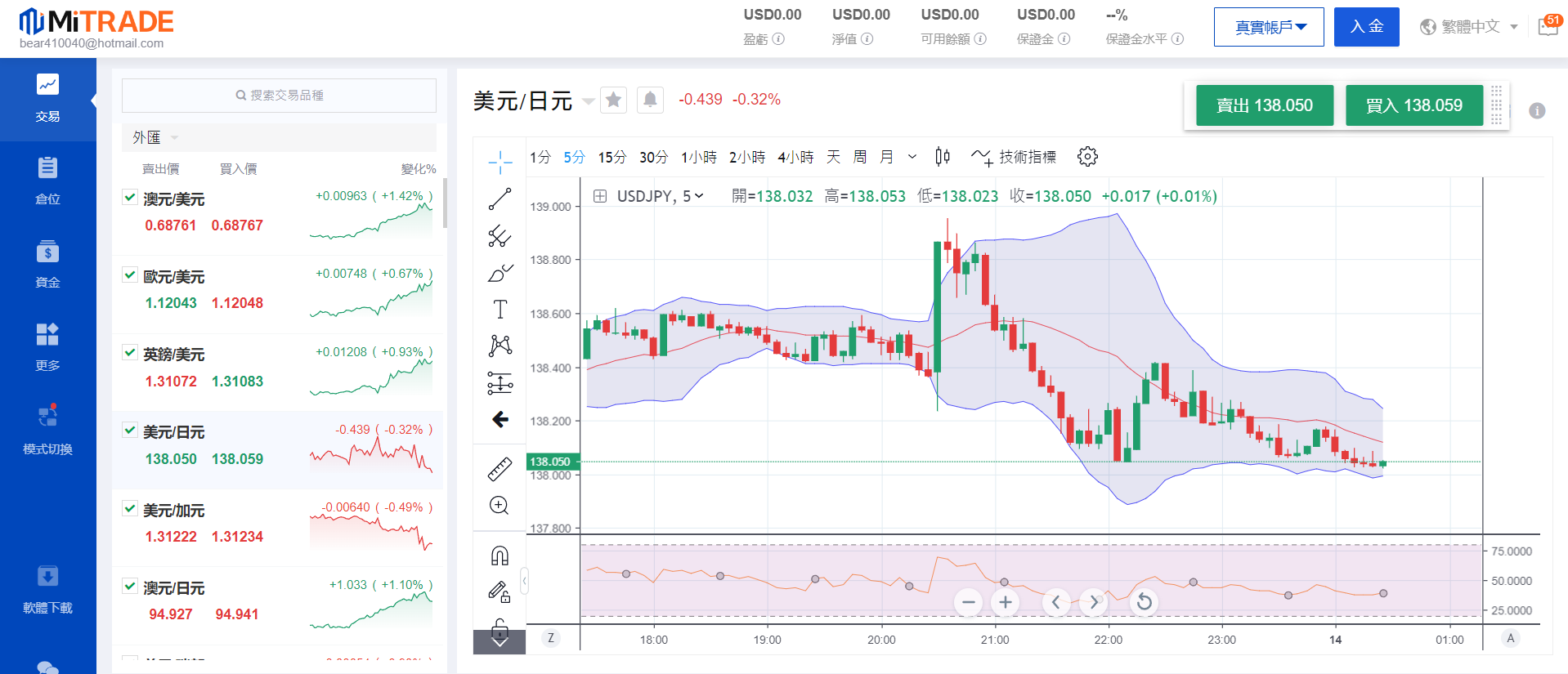Open the 繁體中文 language selector
The width and height of the screenshot is (1568, 674).
coord(1470,27)
